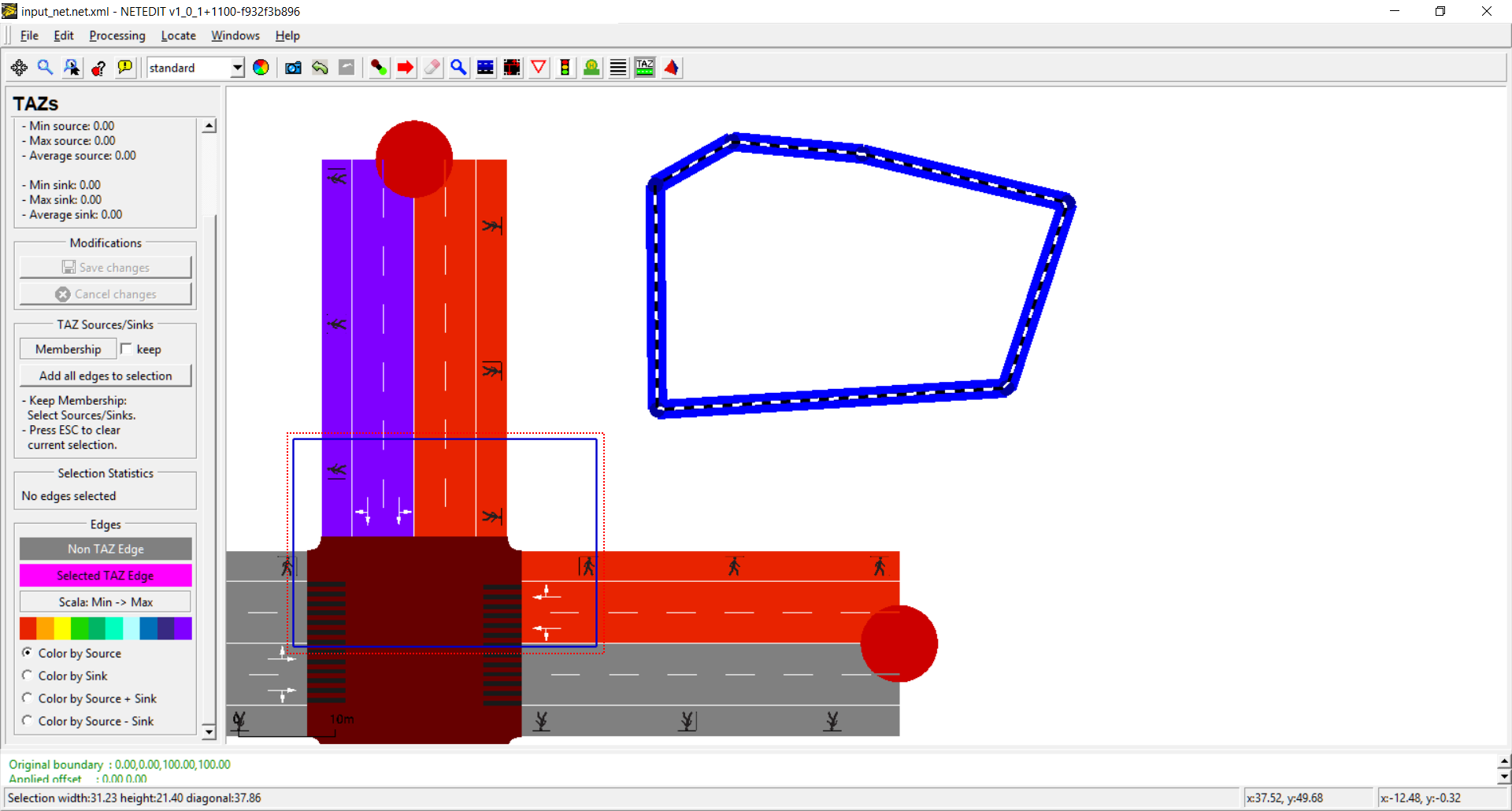Click the magenta Selected TAZ Edge swatch
Screen dimensions: 1512x811
coord(106,576)
